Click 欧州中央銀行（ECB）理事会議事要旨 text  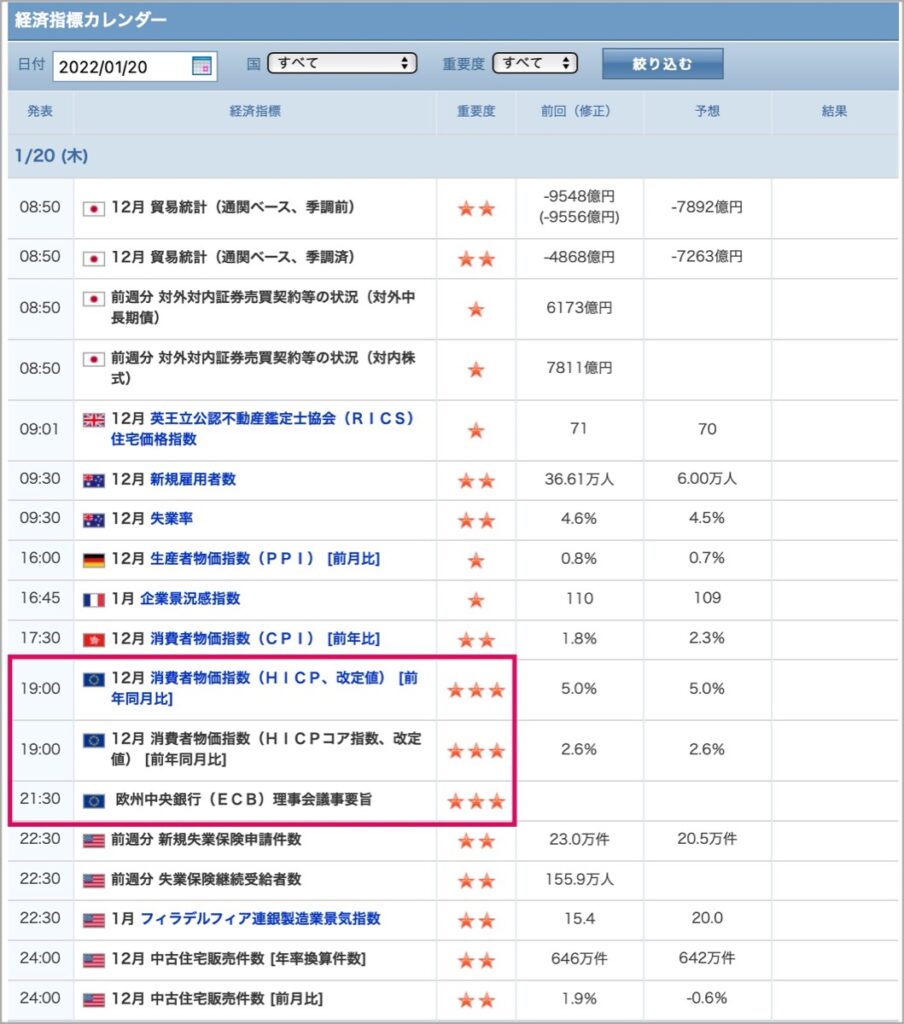tap(244, 799)
